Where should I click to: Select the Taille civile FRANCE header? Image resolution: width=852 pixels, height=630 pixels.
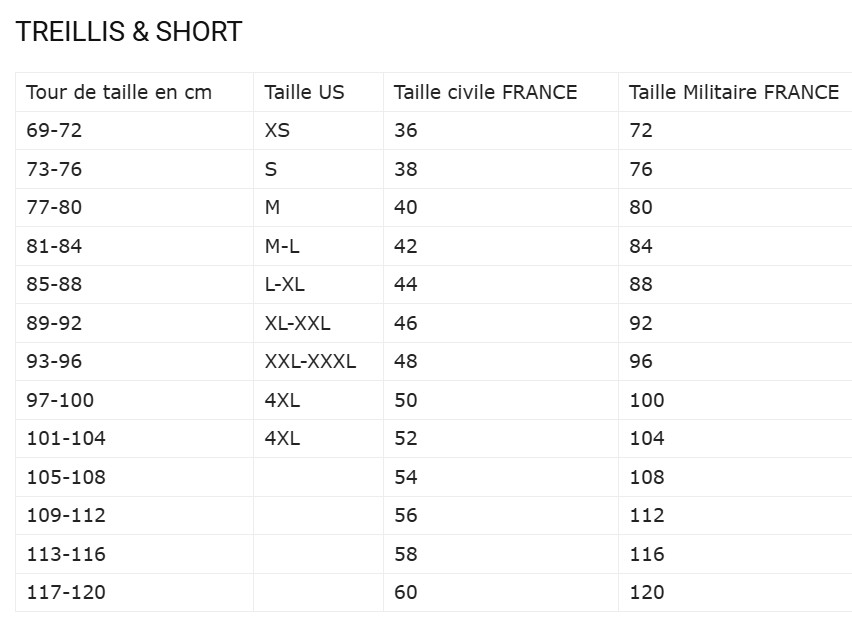click(485, 93)
